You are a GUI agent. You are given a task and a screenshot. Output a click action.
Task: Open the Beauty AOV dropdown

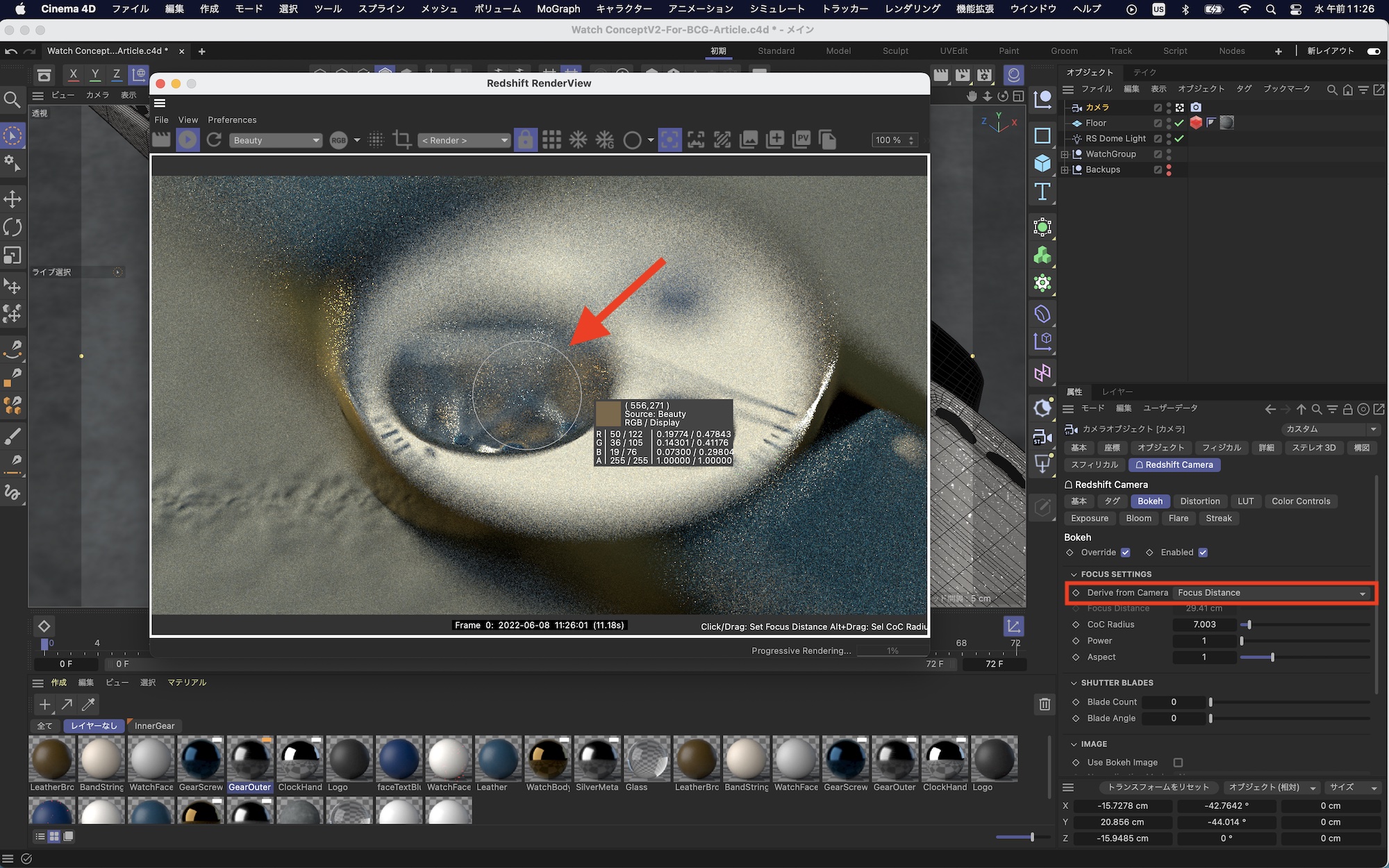coord(276,140)
